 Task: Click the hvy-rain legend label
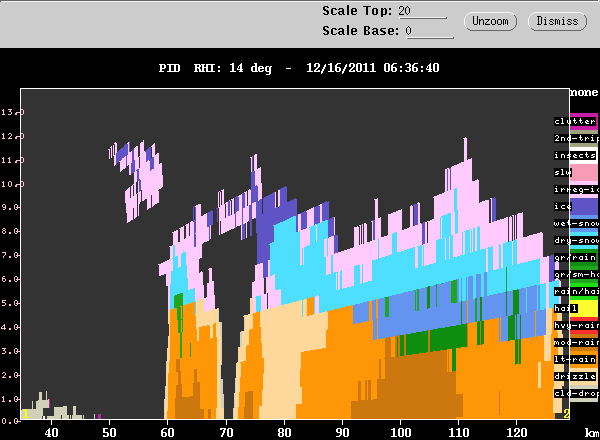tap(576, 326)
